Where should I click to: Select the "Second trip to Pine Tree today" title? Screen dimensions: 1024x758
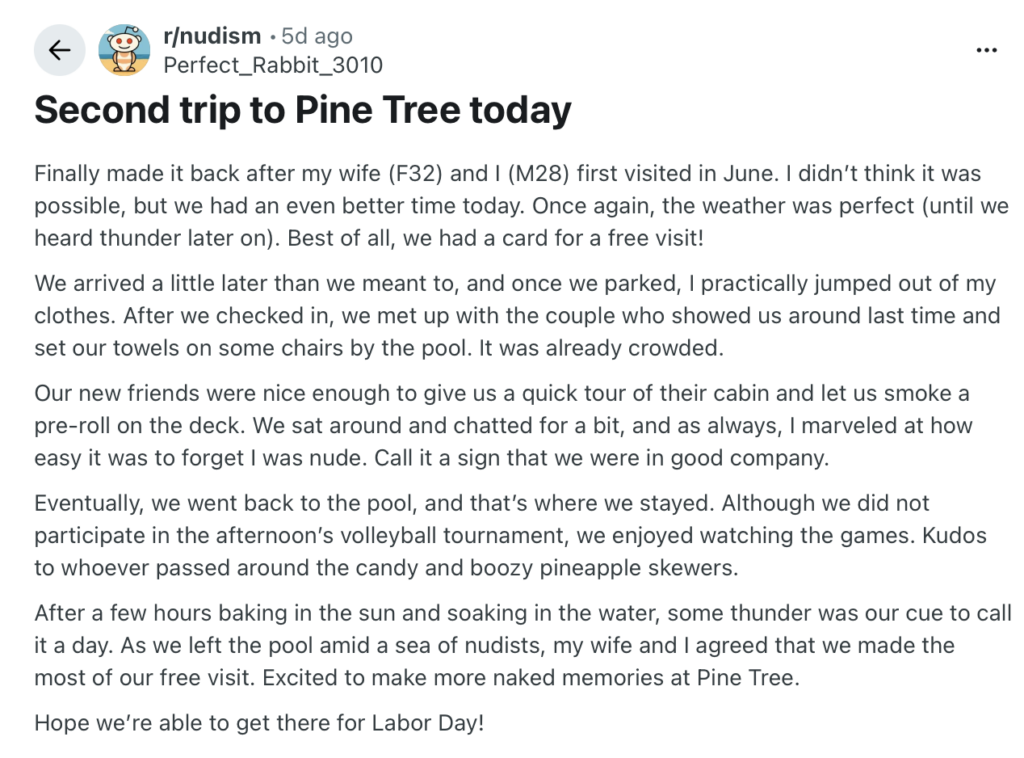pyautogui.click(x=302, y=110)
